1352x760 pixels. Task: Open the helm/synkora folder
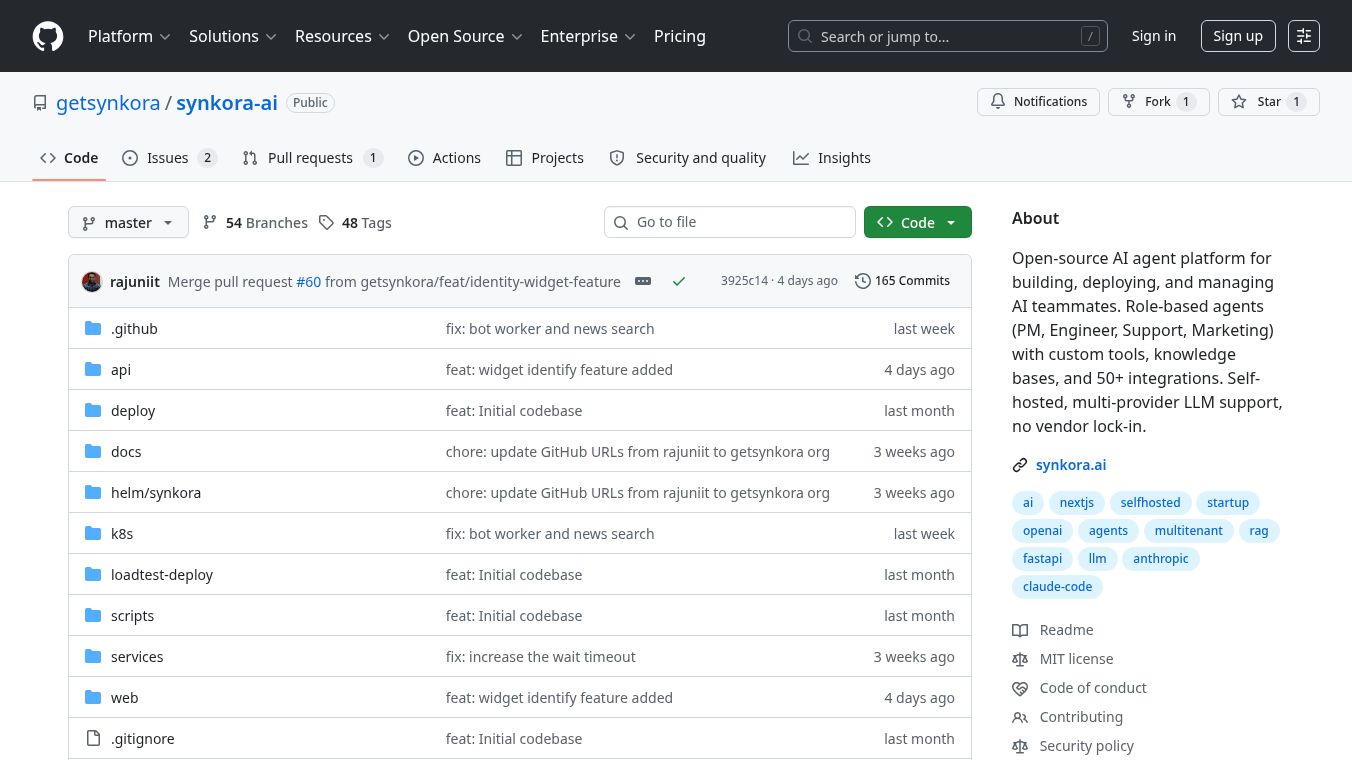pos(156,493)
